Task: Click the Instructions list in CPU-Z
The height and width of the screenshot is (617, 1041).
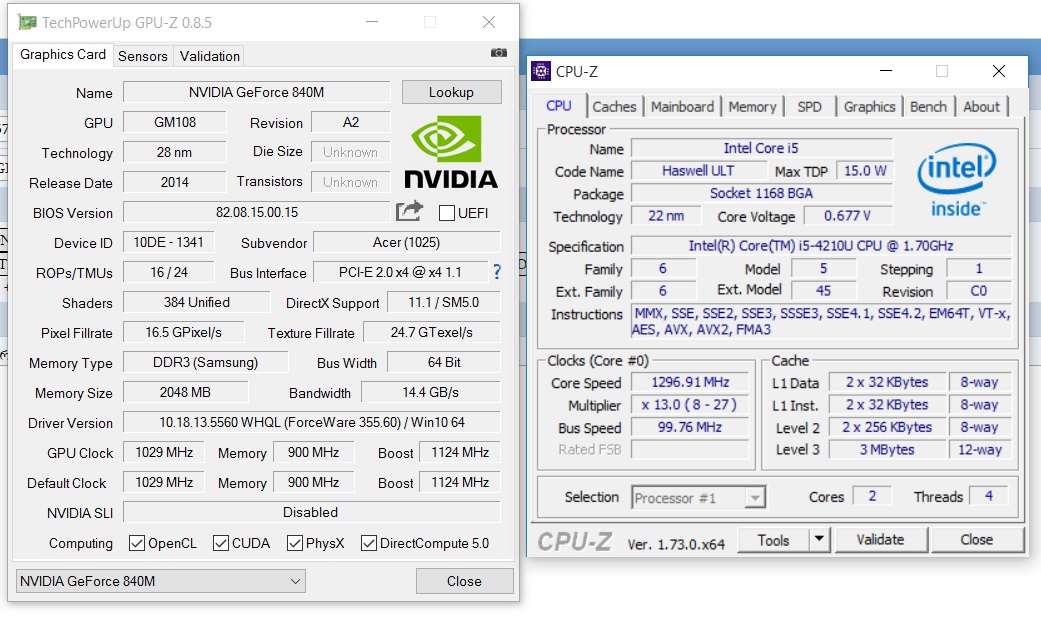Action: (x=821, y=321)
